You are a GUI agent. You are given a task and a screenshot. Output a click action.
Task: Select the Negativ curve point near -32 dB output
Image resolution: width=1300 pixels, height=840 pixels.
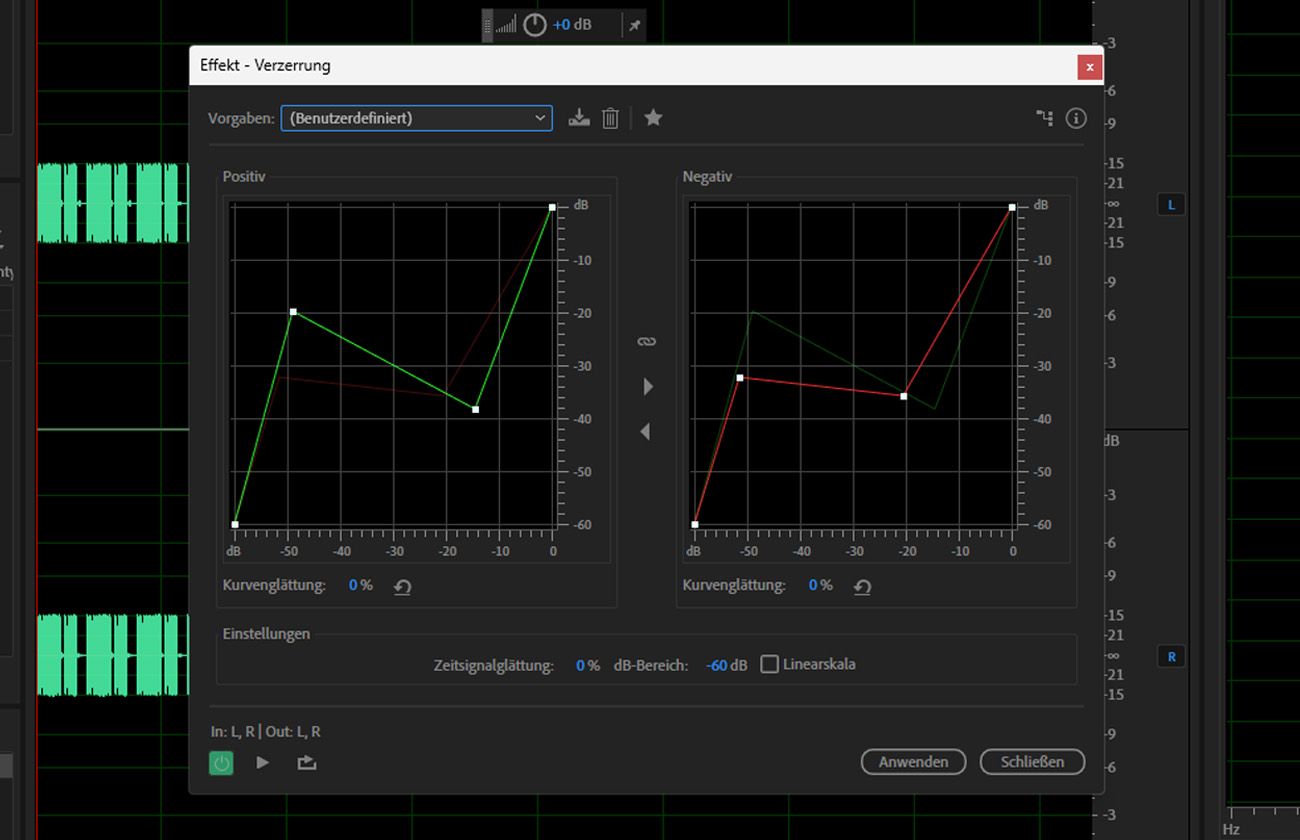pos(740,378)
